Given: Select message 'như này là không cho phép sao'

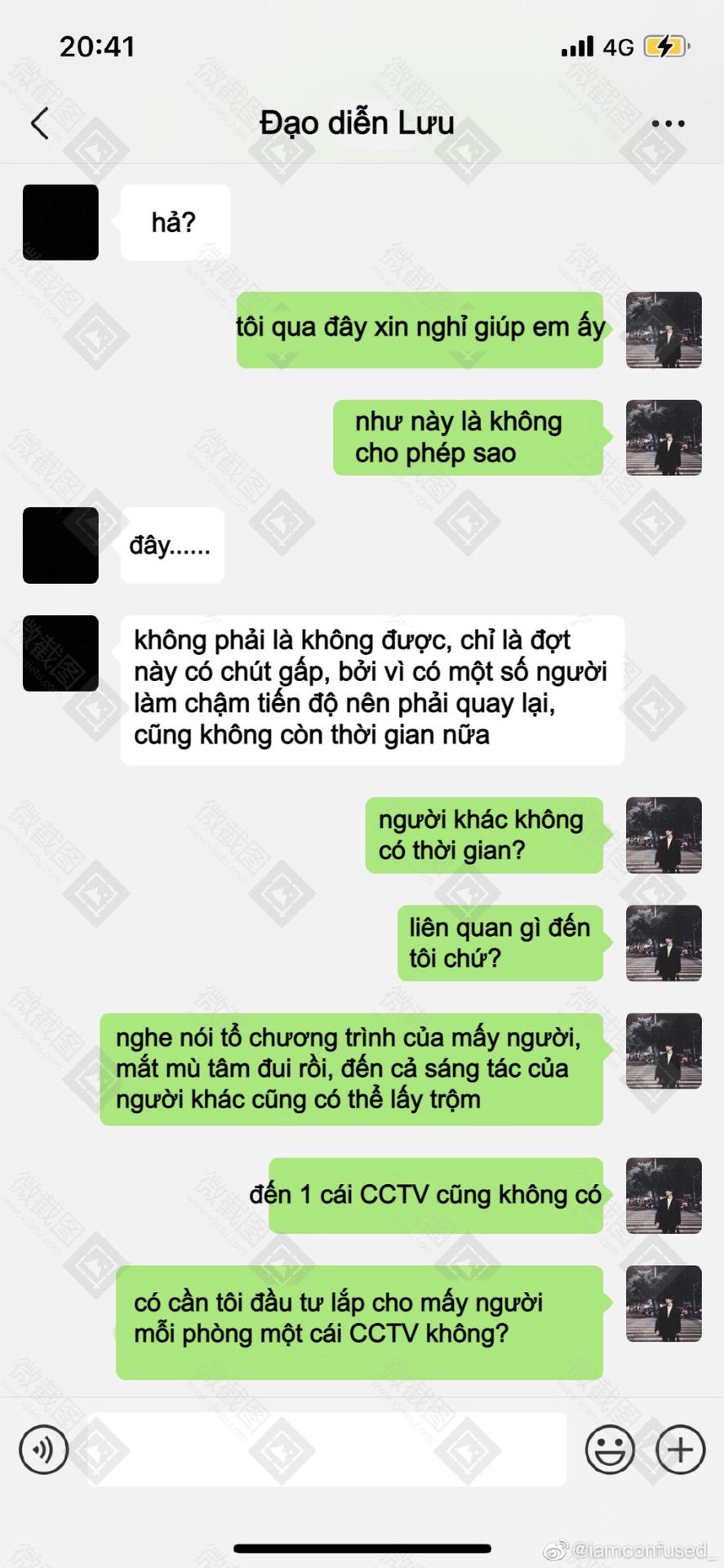Looking at the screenshot, I should click(x=469, y=438).
